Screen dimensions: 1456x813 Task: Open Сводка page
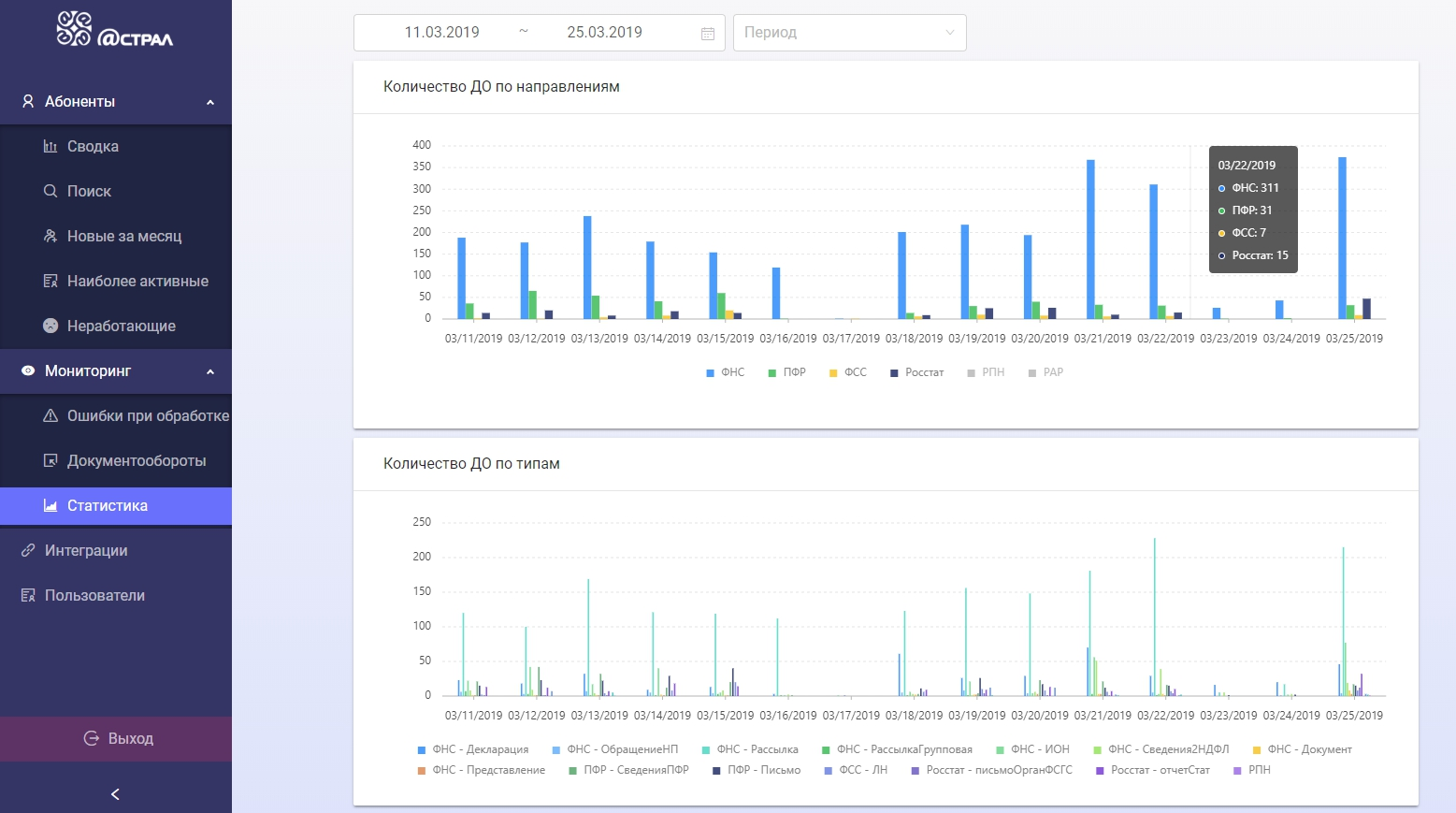[116, 146]
